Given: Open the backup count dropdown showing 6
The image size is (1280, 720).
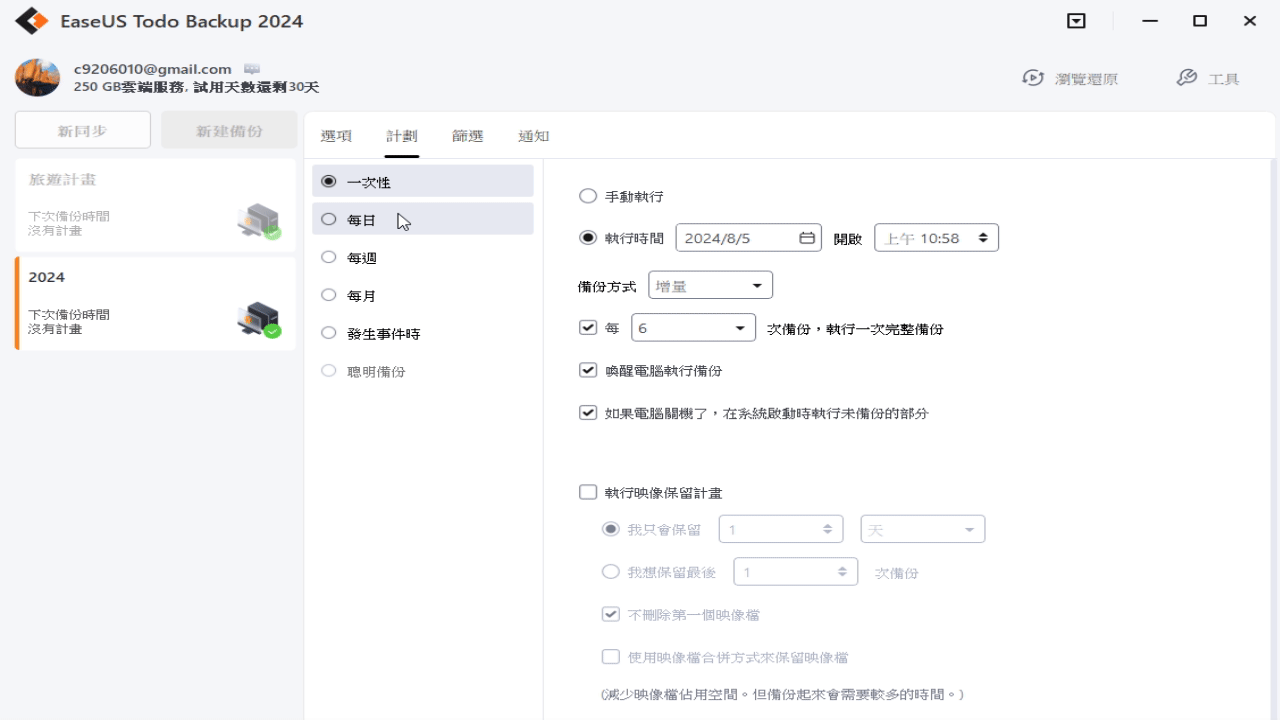Looking at the screenshot, I should point(693,328).
